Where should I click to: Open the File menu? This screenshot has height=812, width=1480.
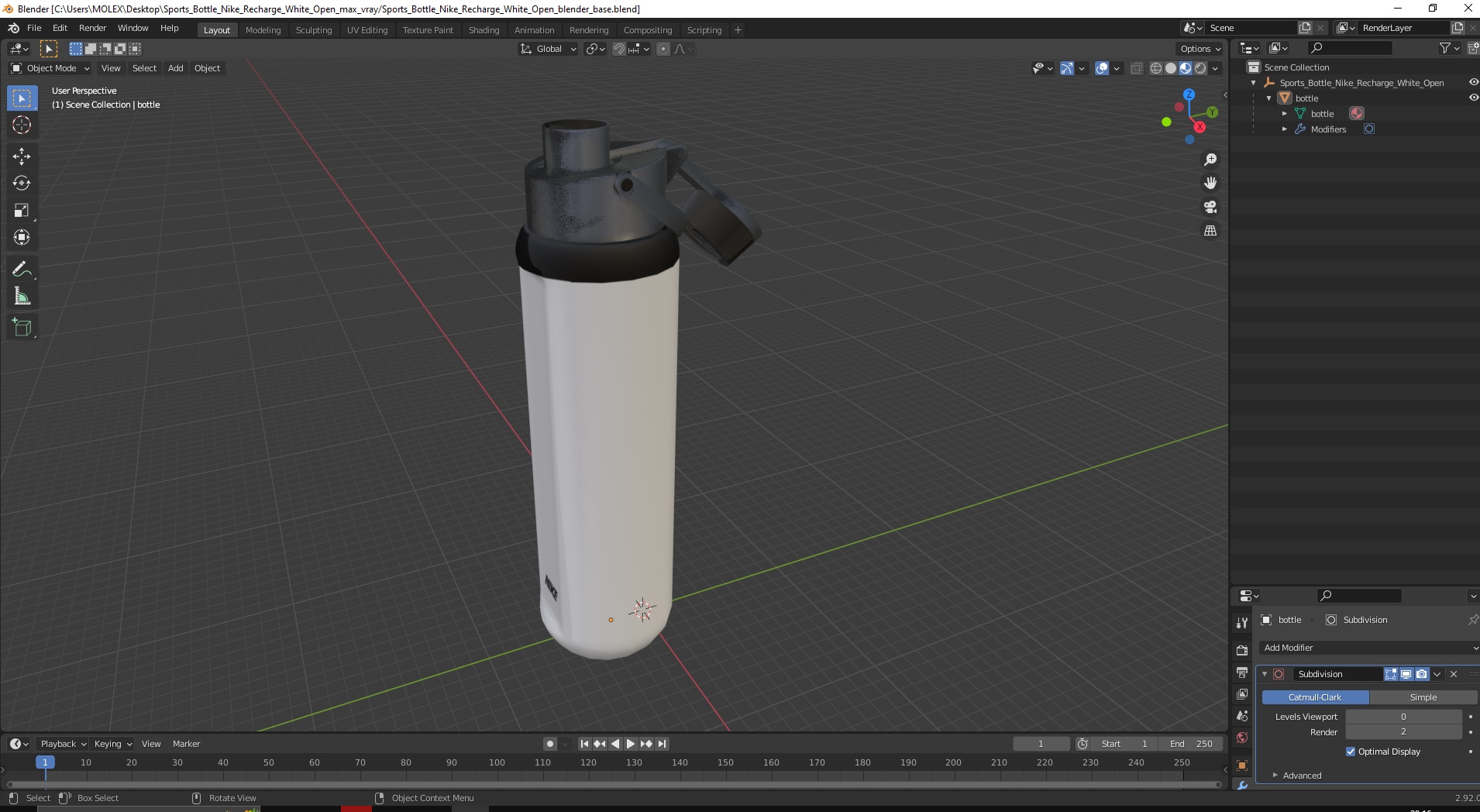tap(34, 28)
